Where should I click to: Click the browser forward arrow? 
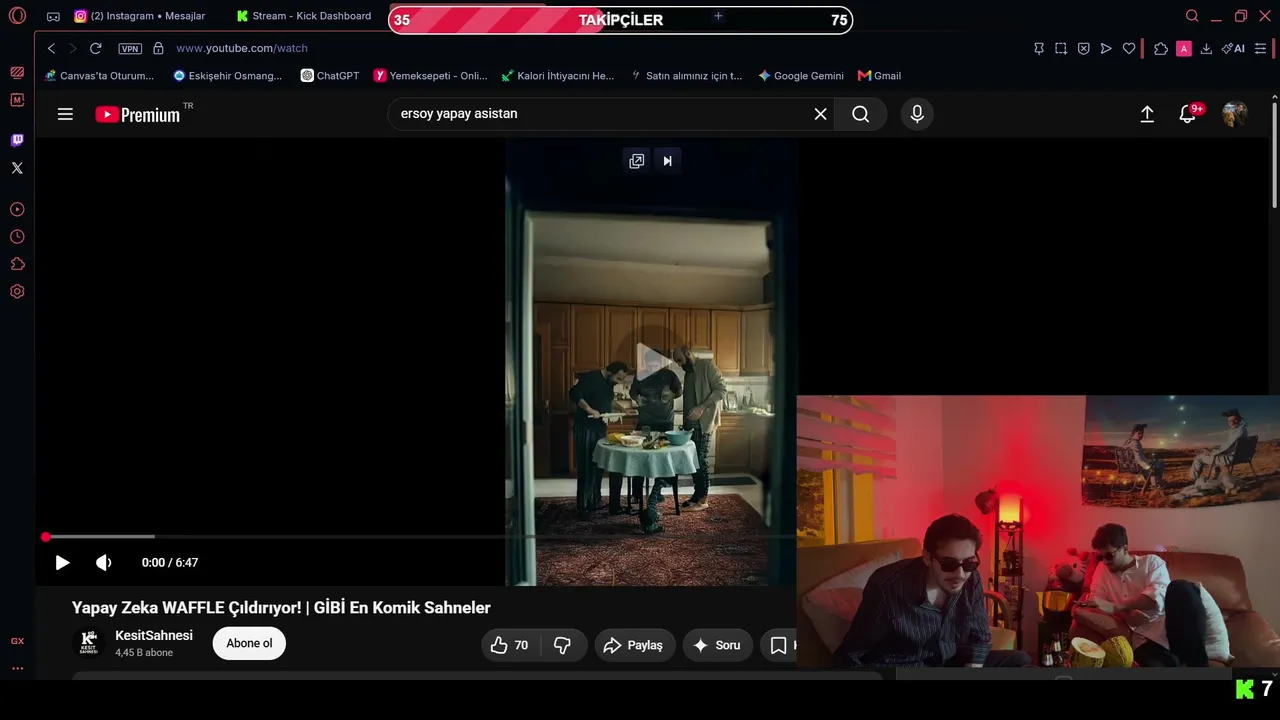pos(72,48)
